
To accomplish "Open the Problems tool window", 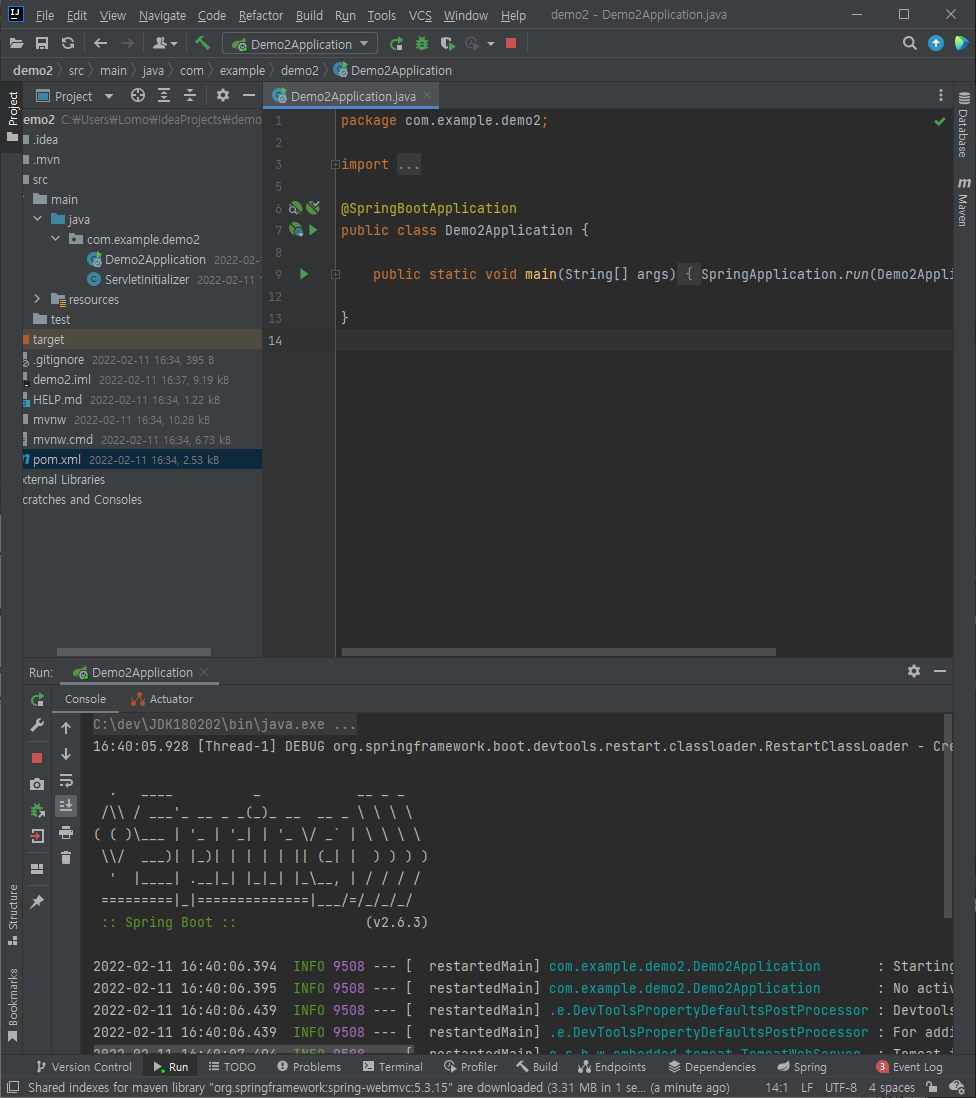I will pos(309,1066).
